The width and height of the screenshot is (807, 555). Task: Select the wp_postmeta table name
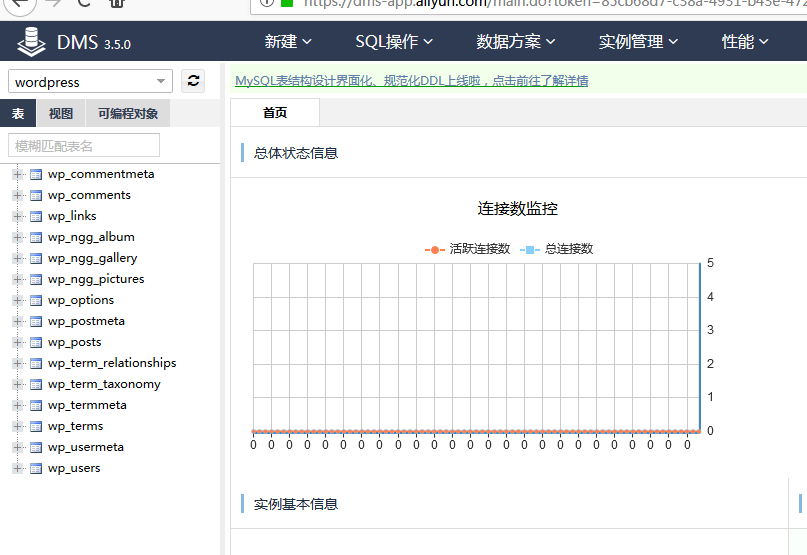(86, 321)
